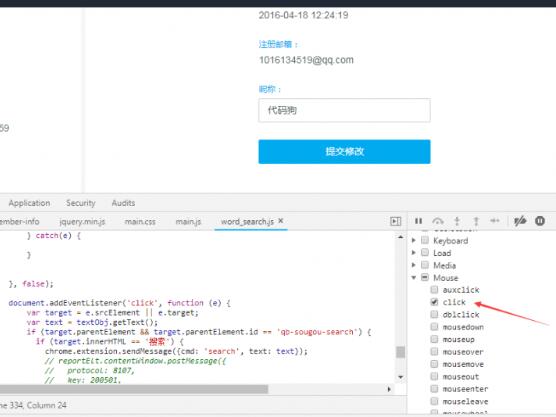This screenshot has height=417, width=556.
Task: Deactivate breakpoints icon in debugger toolbar
Action: click(x=520, y=221)
